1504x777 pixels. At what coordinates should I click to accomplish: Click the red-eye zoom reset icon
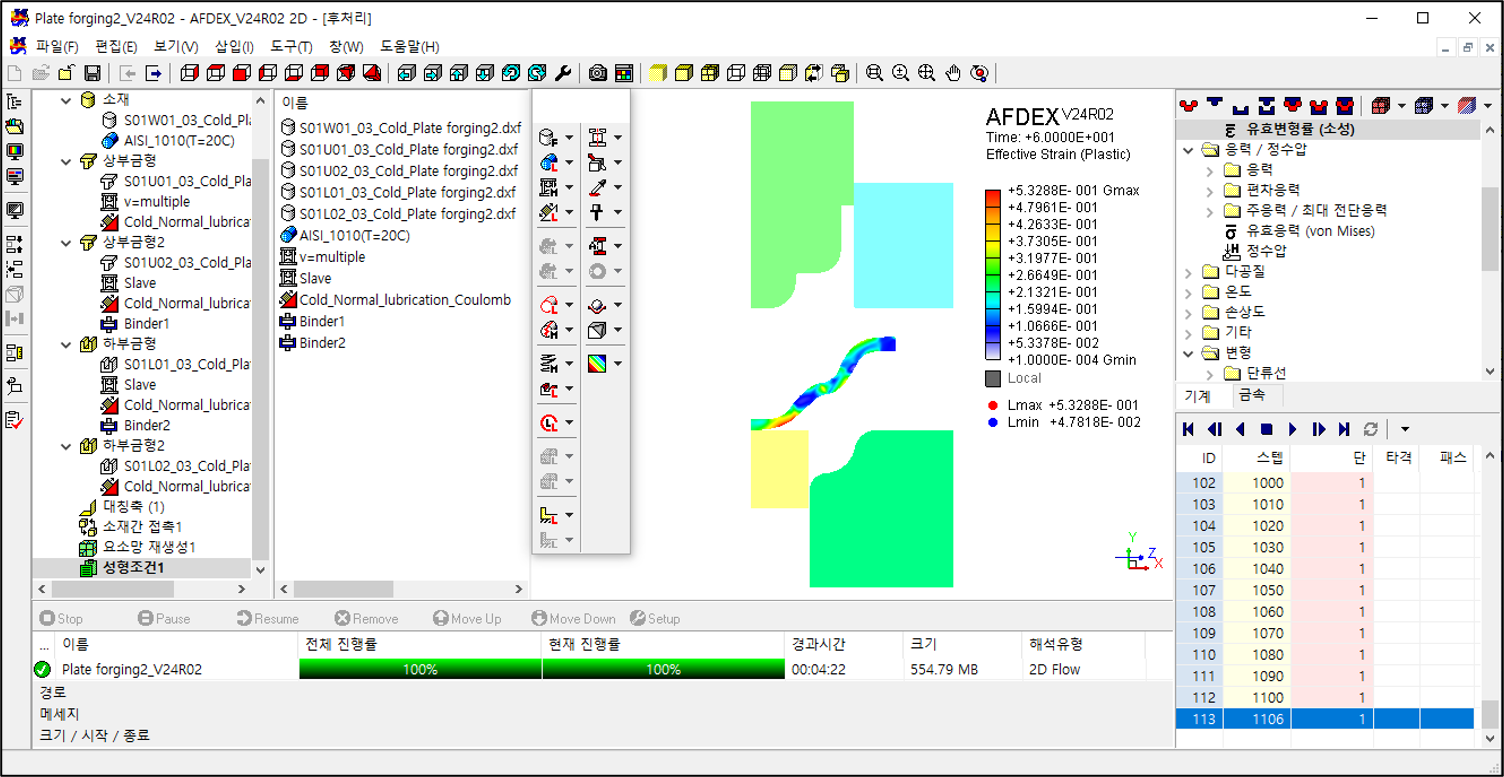979,73
